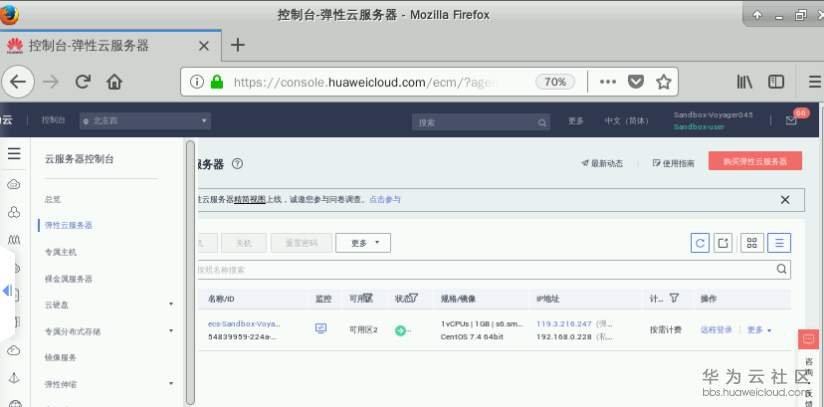
Task: Bookmark this page with the star icon
Action: click(x=664, y=82)
